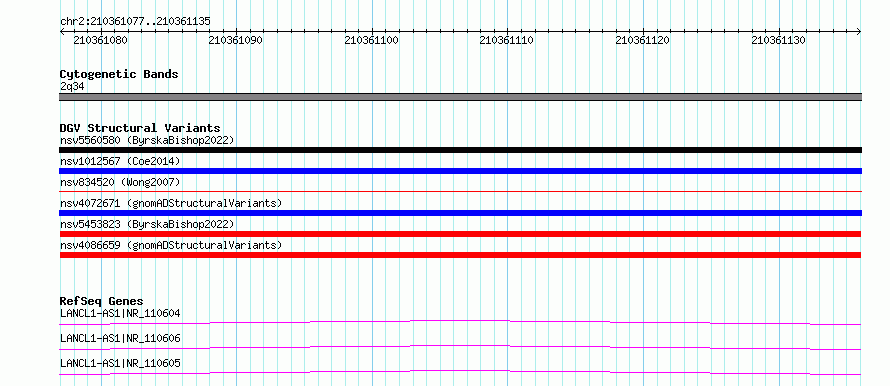Select LANCL1-AS1|NR_110605 transcript label
The width and height of the screenshot is (890, 386).
[120, 363]
